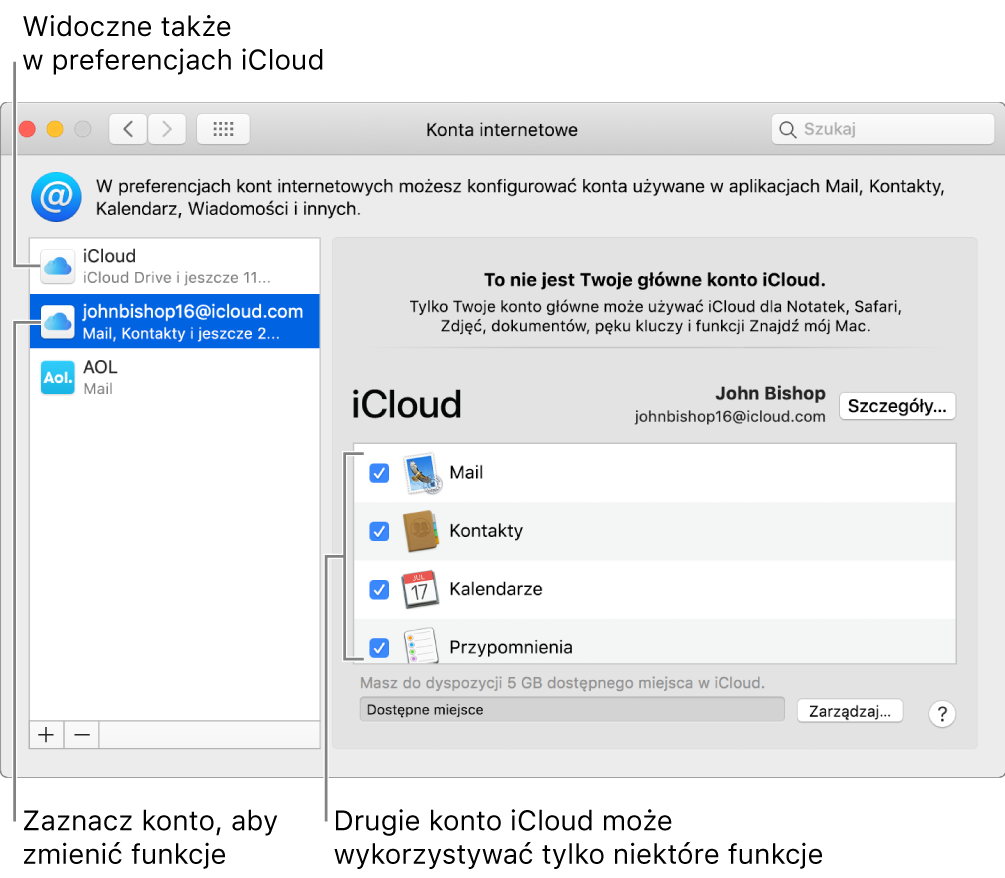Select the iCloud account cloud icon
This screenshot has height=878, width=1005.
[x=57, y=265]
